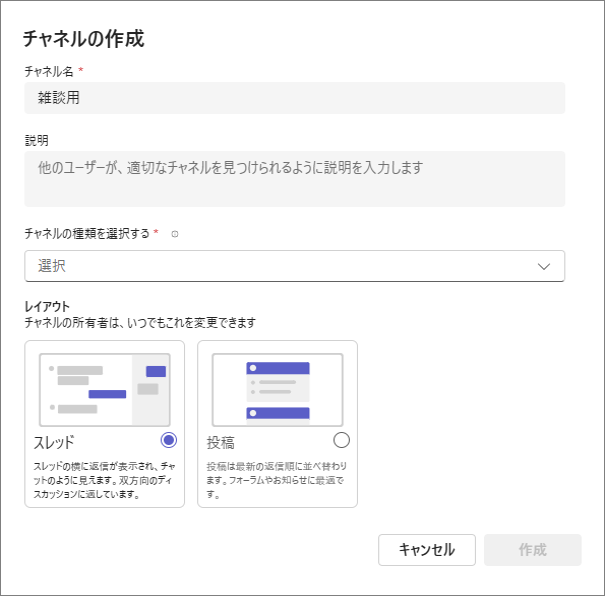This screenshot has width=605, height=596.
Task: Click the チャネル名 field containing 雑談用
Action: point(294,98)
